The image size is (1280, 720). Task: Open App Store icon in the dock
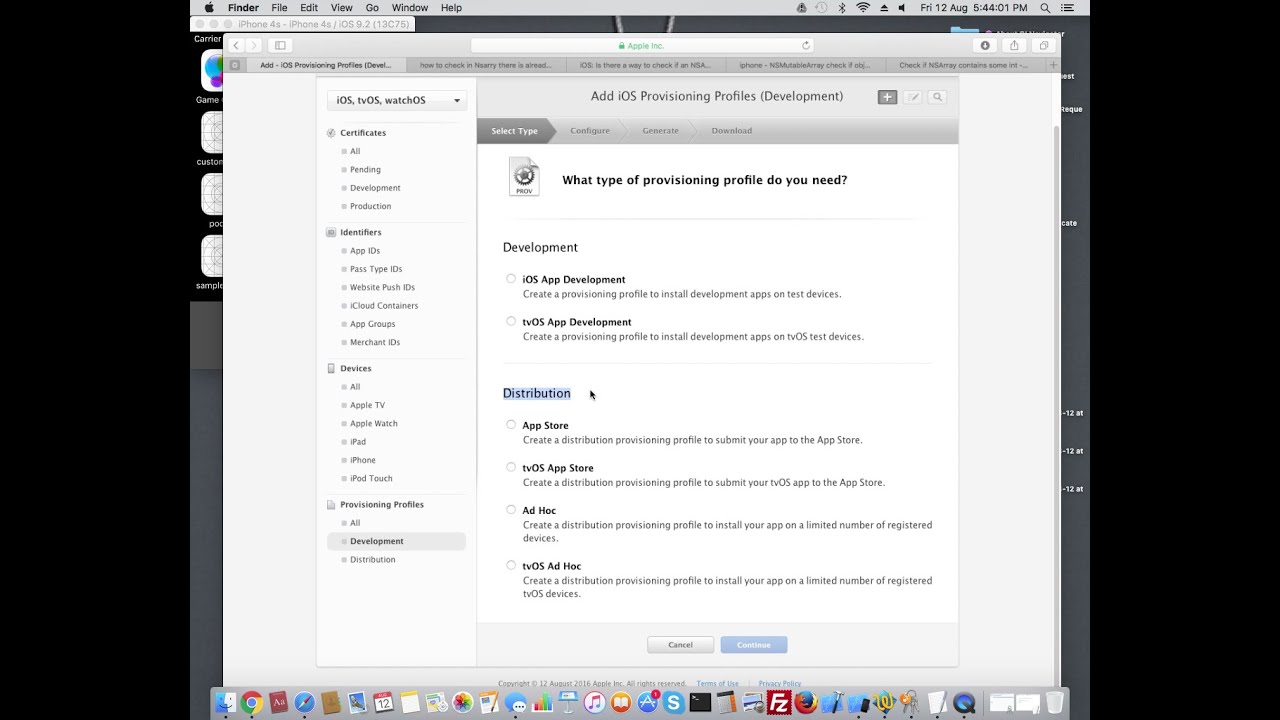(x=647, y=703)
